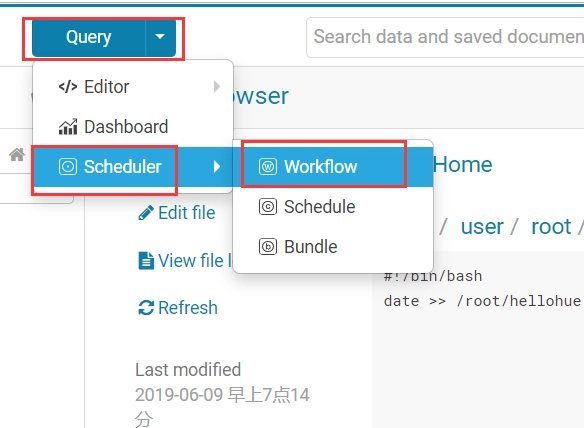584x428 pixels.
Task: Click the Dashboard chart icon
Action: [x=68, y=127]
